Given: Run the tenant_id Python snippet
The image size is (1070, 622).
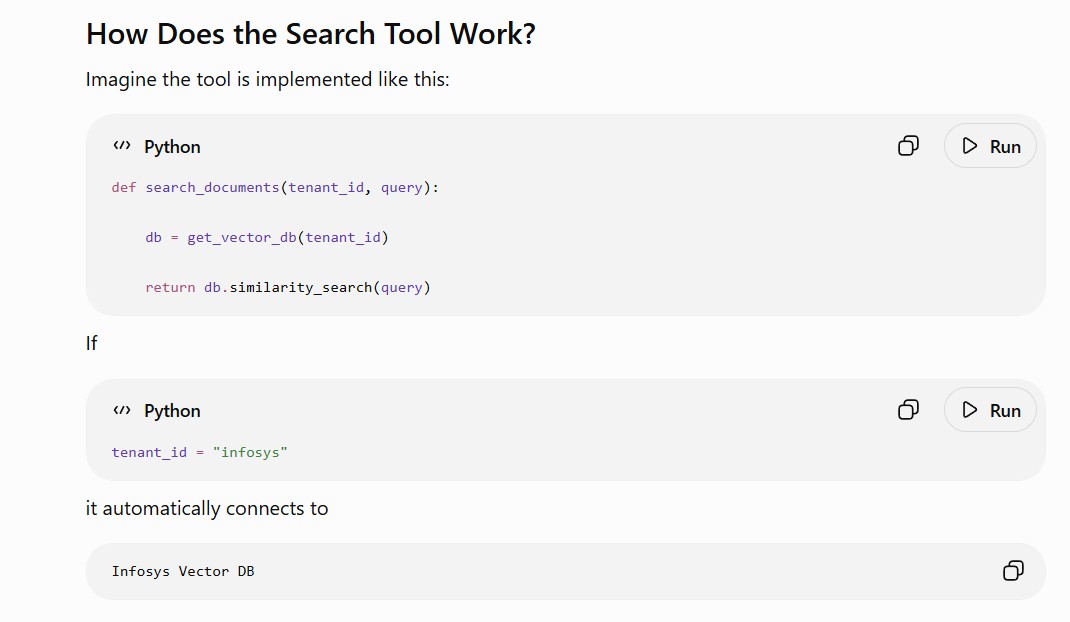Looking at the screenshot, I should pyautogui.click(x=990, y=410).
